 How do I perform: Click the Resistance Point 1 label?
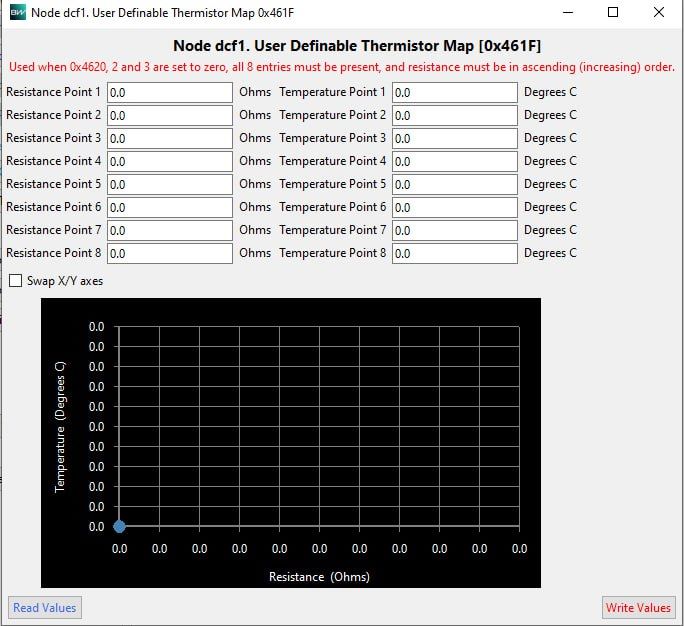(x=53, y=92)
